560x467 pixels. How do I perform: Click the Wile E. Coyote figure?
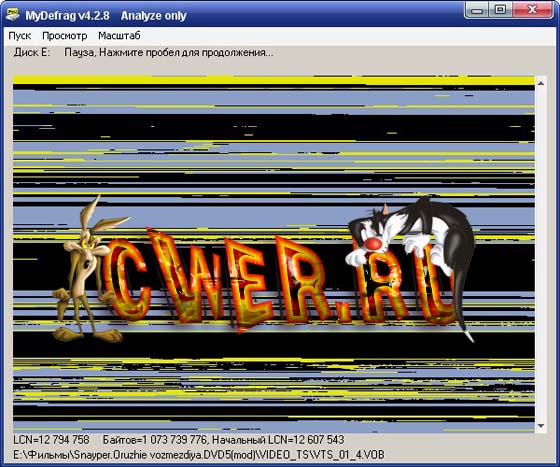pos(89,270)
